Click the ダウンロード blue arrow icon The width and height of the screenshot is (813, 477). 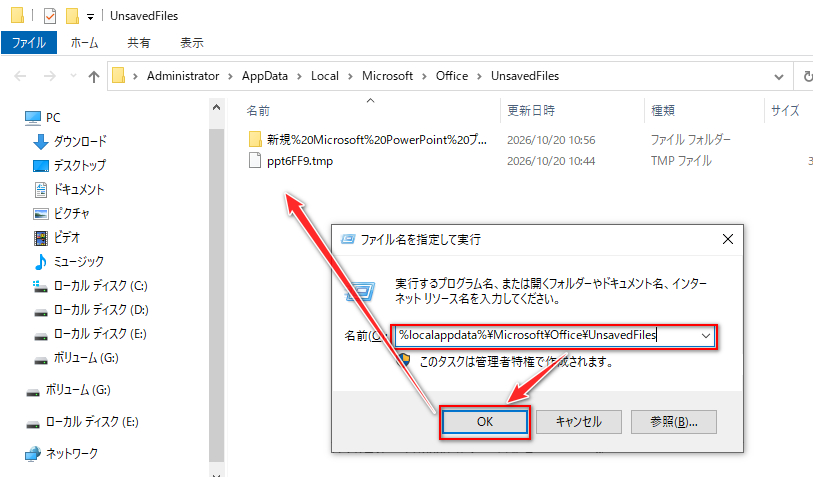[41, 142]
